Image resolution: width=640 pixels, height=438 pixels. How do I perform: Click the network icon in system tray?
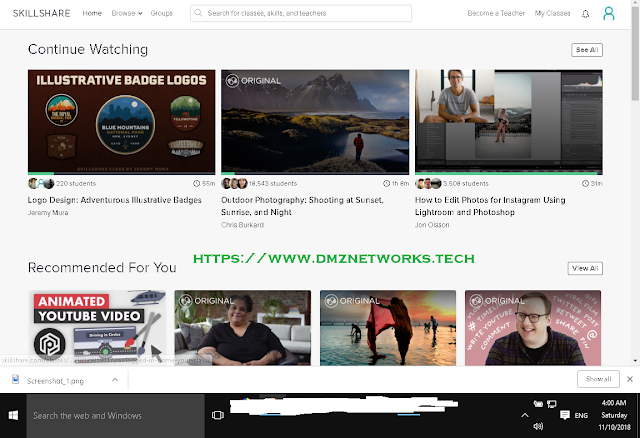tap(551, 404)
